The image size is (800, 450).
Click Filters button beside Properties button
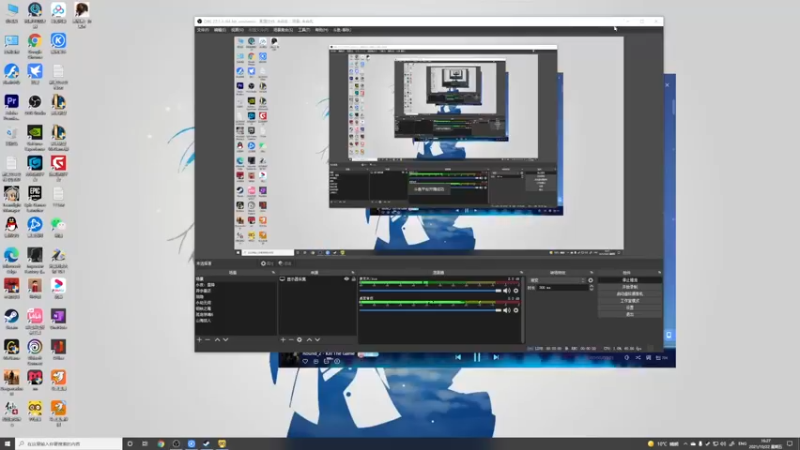click(x=285, y=263)
